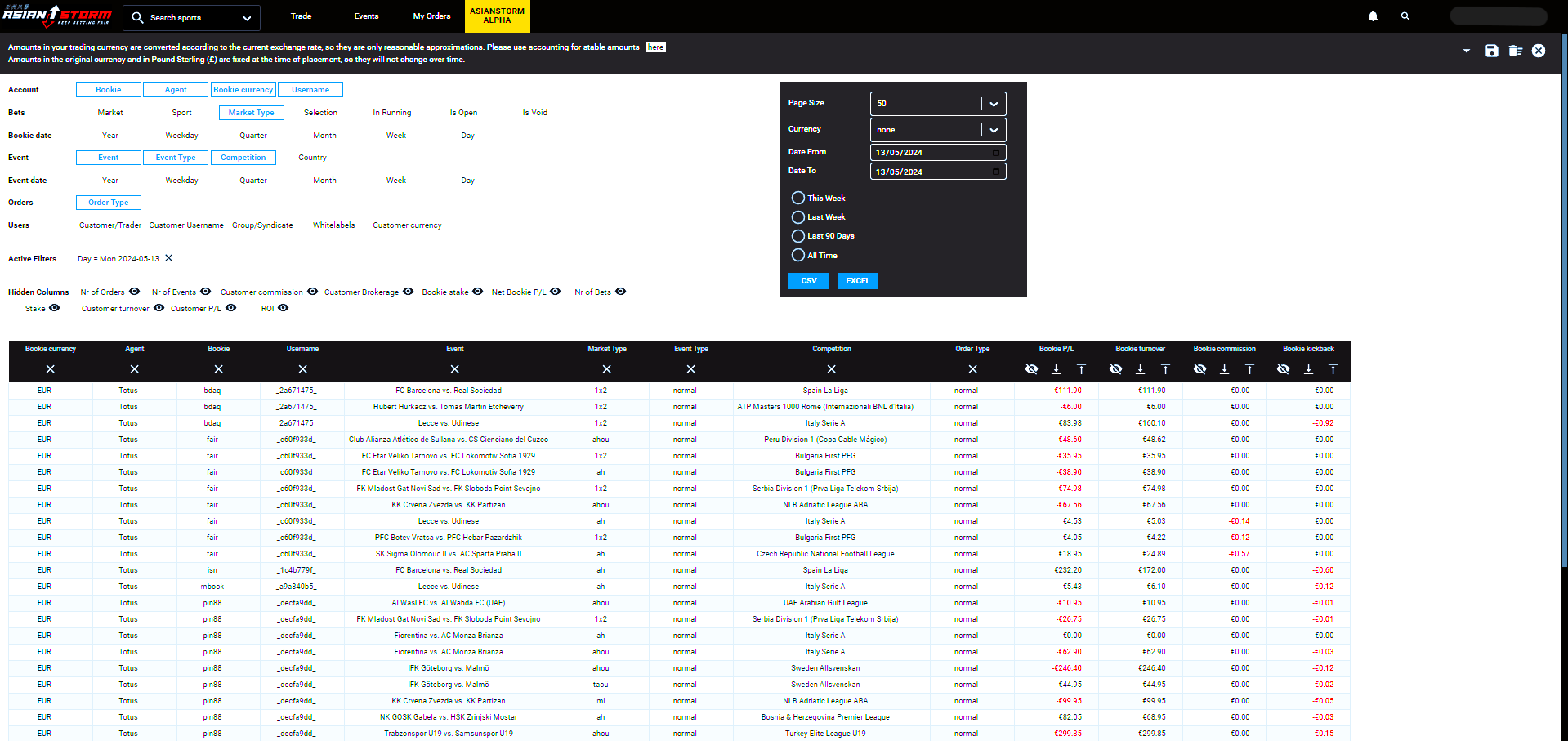Viewport: 1568px width, 741px height.
Task: Open the notifications bell
Action: coord(1373,16)
